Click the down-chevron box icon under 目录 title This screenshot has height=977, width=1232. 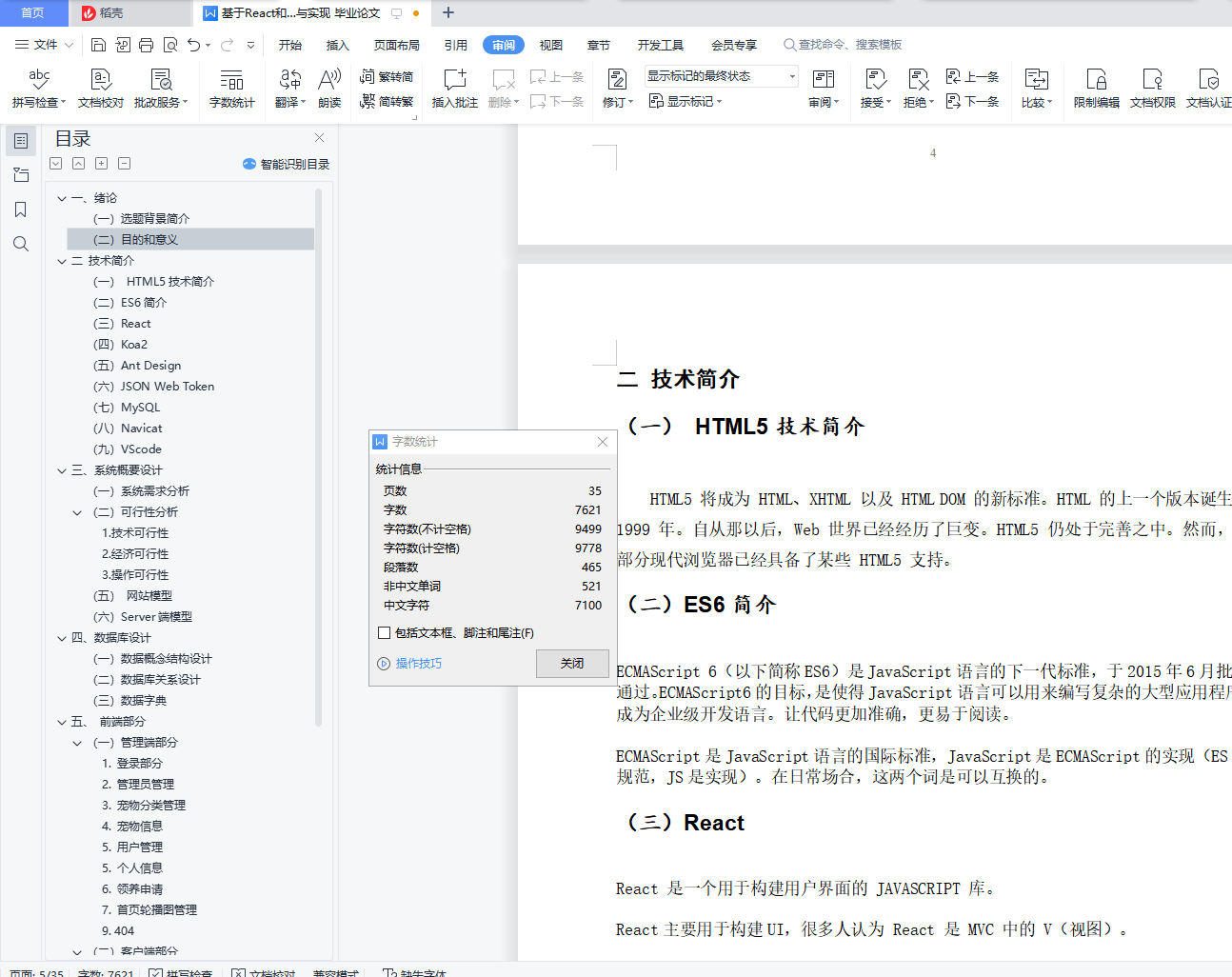pos(56,164)
